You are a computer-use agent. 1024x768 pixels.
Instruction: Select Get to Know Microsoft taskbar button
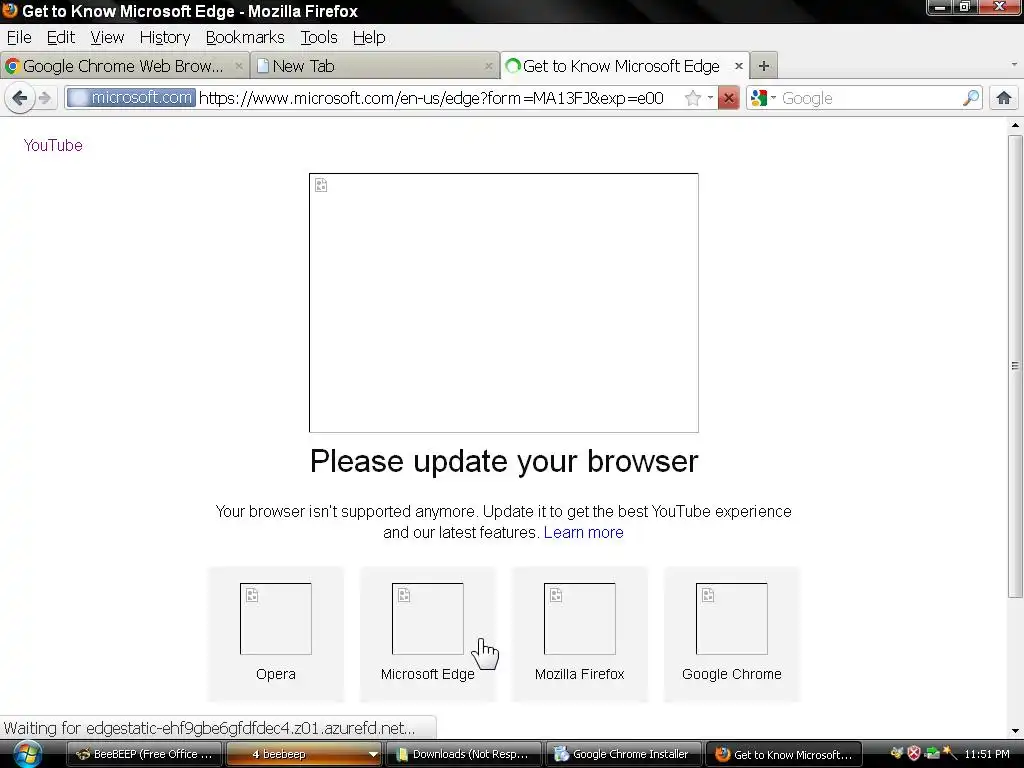(784, 754)
